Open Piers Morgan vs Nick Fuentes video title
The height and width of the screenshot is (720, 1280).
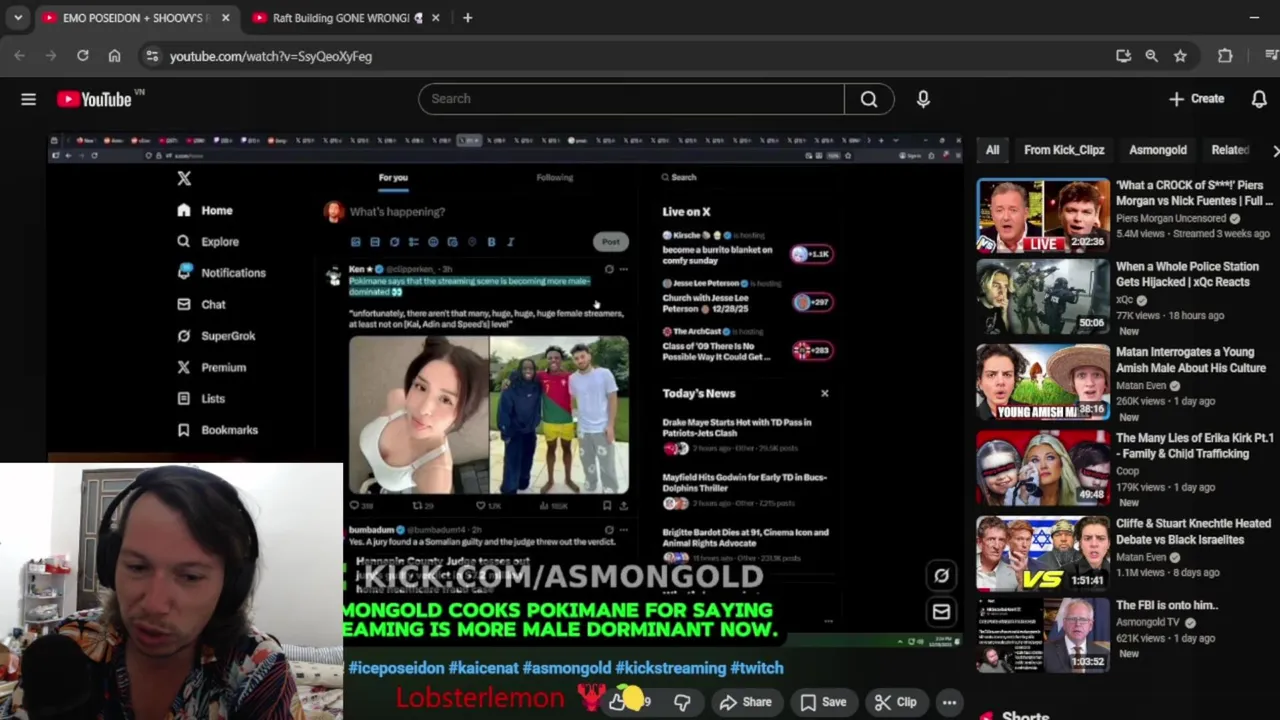tap(1193, 193)
